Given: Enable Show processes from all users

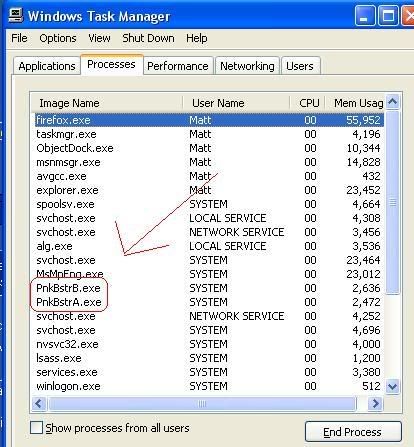Looking at the screenshot, I should [x=36, y=428].
